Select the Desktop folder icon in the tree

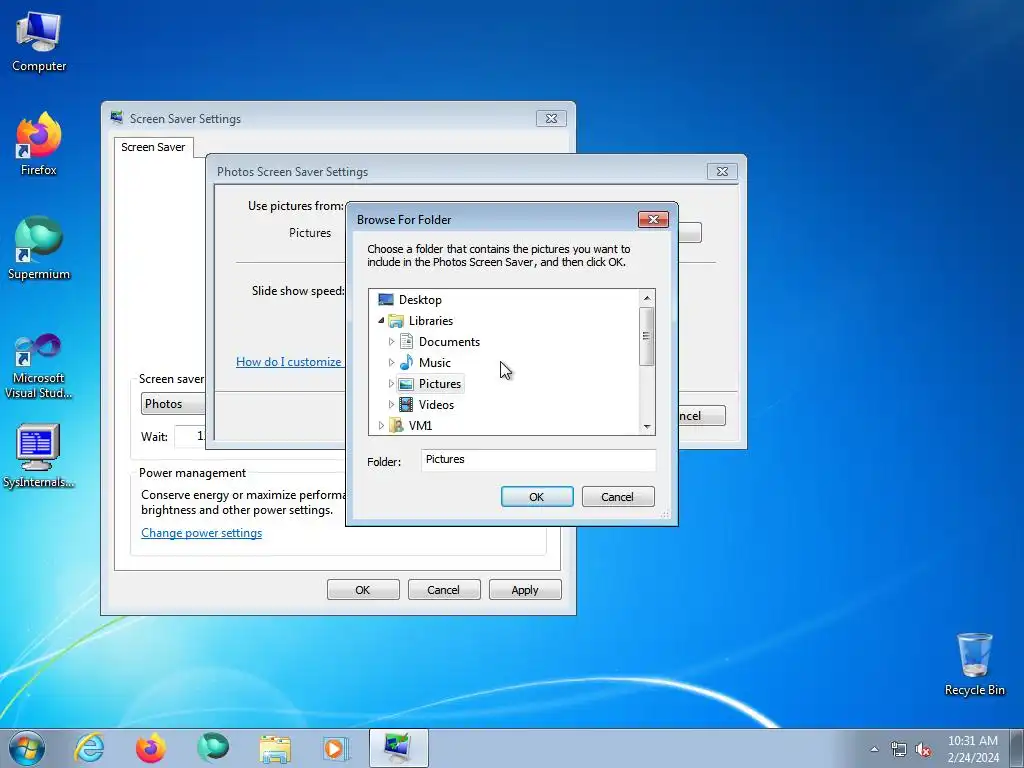386,300
